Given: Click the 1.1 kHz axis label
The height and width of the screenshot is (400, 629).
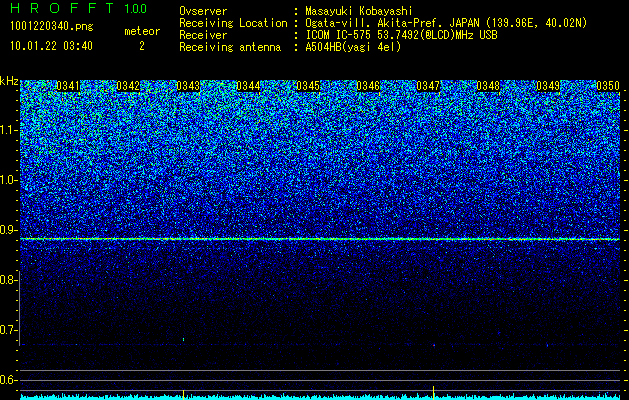Looking at the screenshot, I should click(x=8, y=130).
